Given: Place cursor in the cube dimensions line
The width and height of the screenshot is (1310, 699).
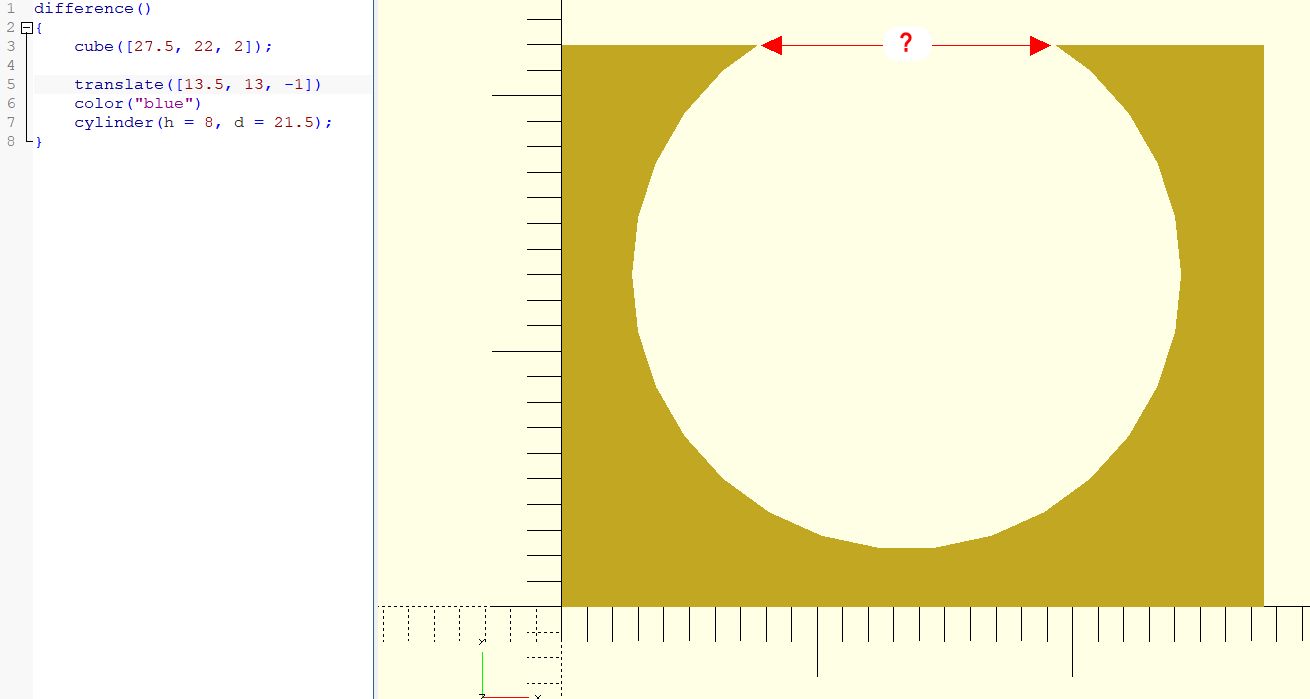Looking at the screenshot, I should 172,47.
